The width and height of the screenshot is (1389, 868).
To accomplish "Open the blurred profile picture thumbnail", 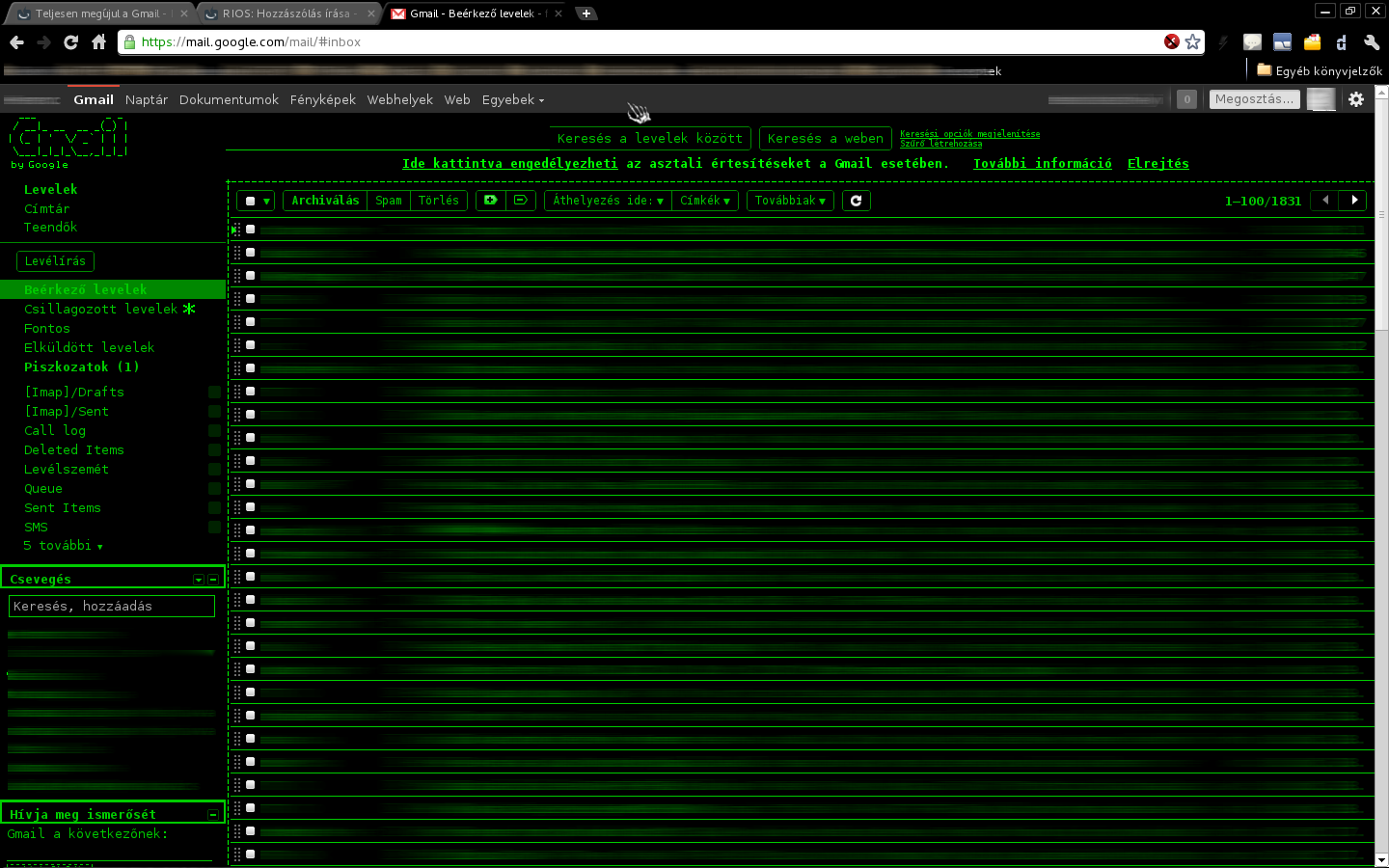I will tap(1321, 99).
